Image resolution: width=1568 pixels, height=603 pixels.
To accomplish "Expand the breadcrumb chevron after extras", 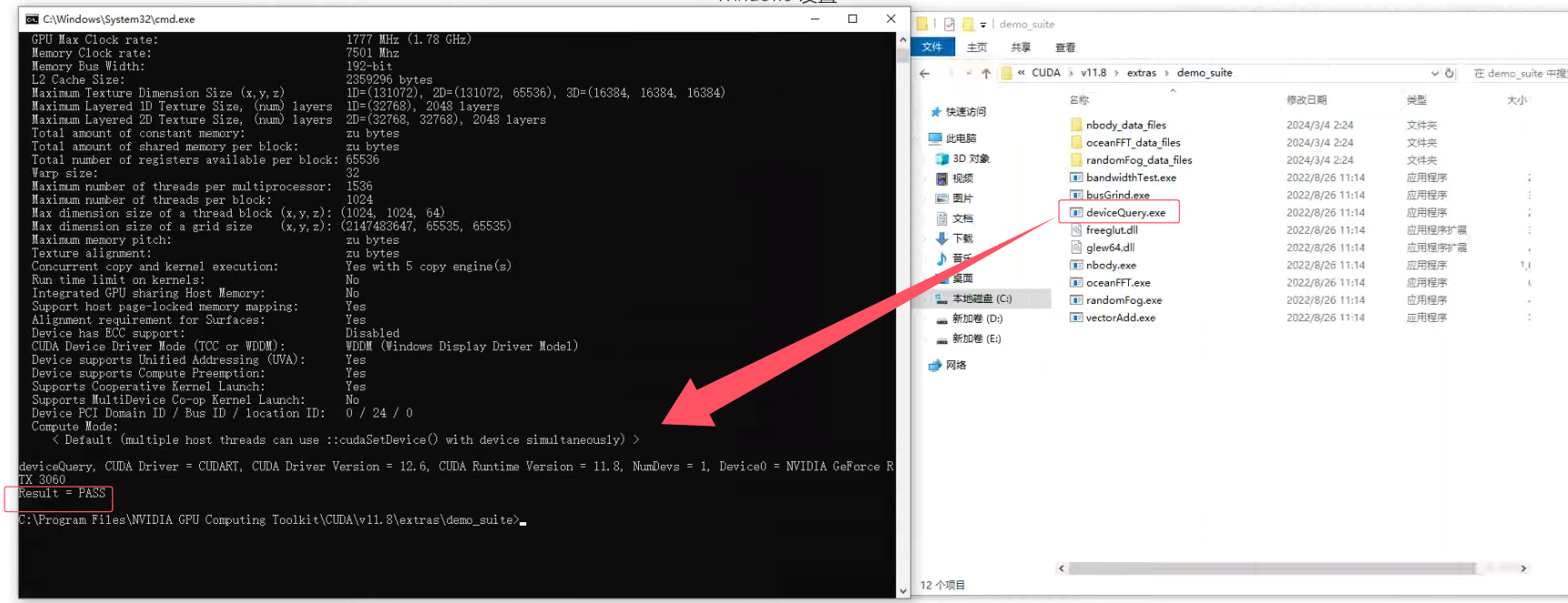I will coord(1166,73).
